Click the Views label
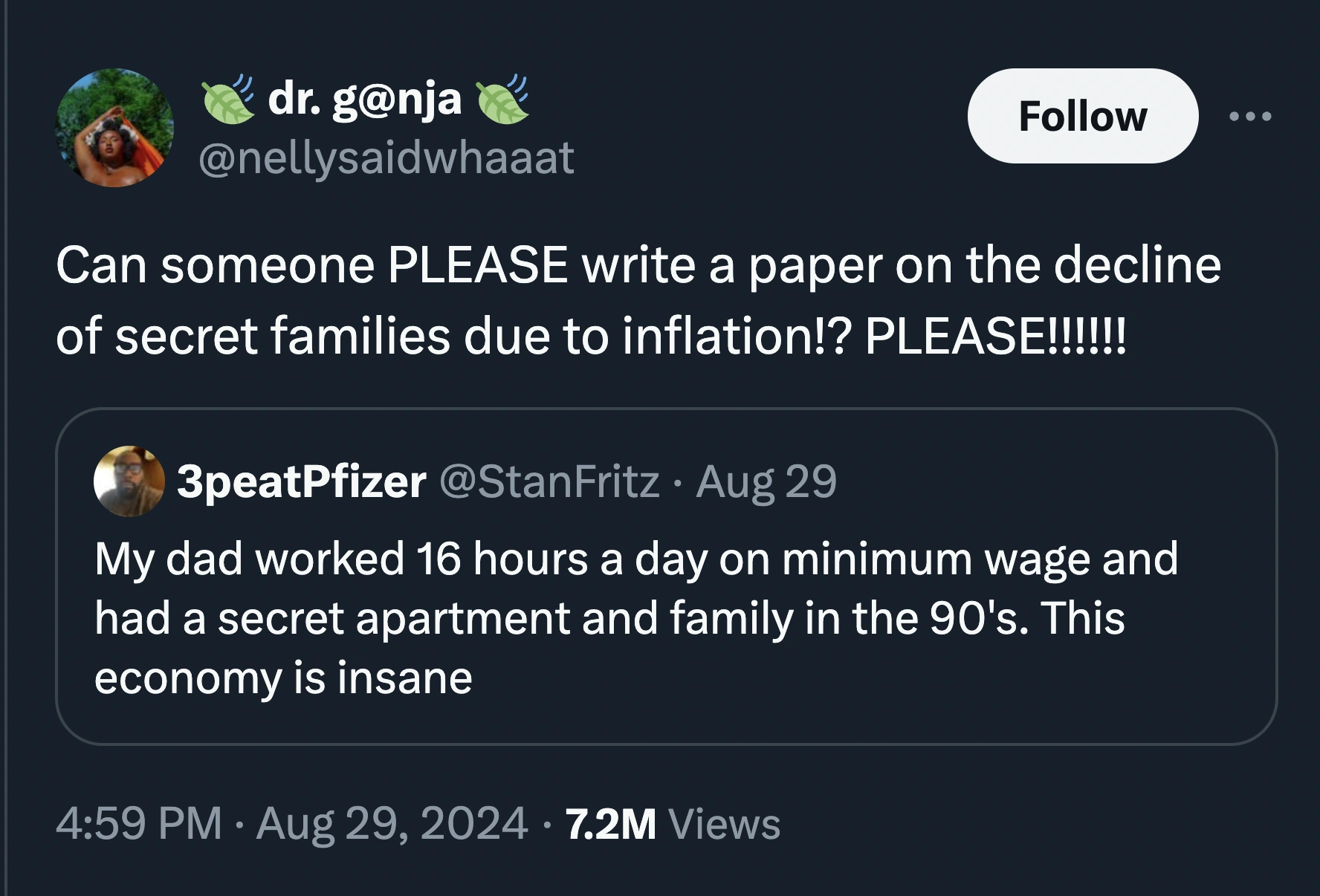Screen dimensions: 1320x896 (724, 823)
